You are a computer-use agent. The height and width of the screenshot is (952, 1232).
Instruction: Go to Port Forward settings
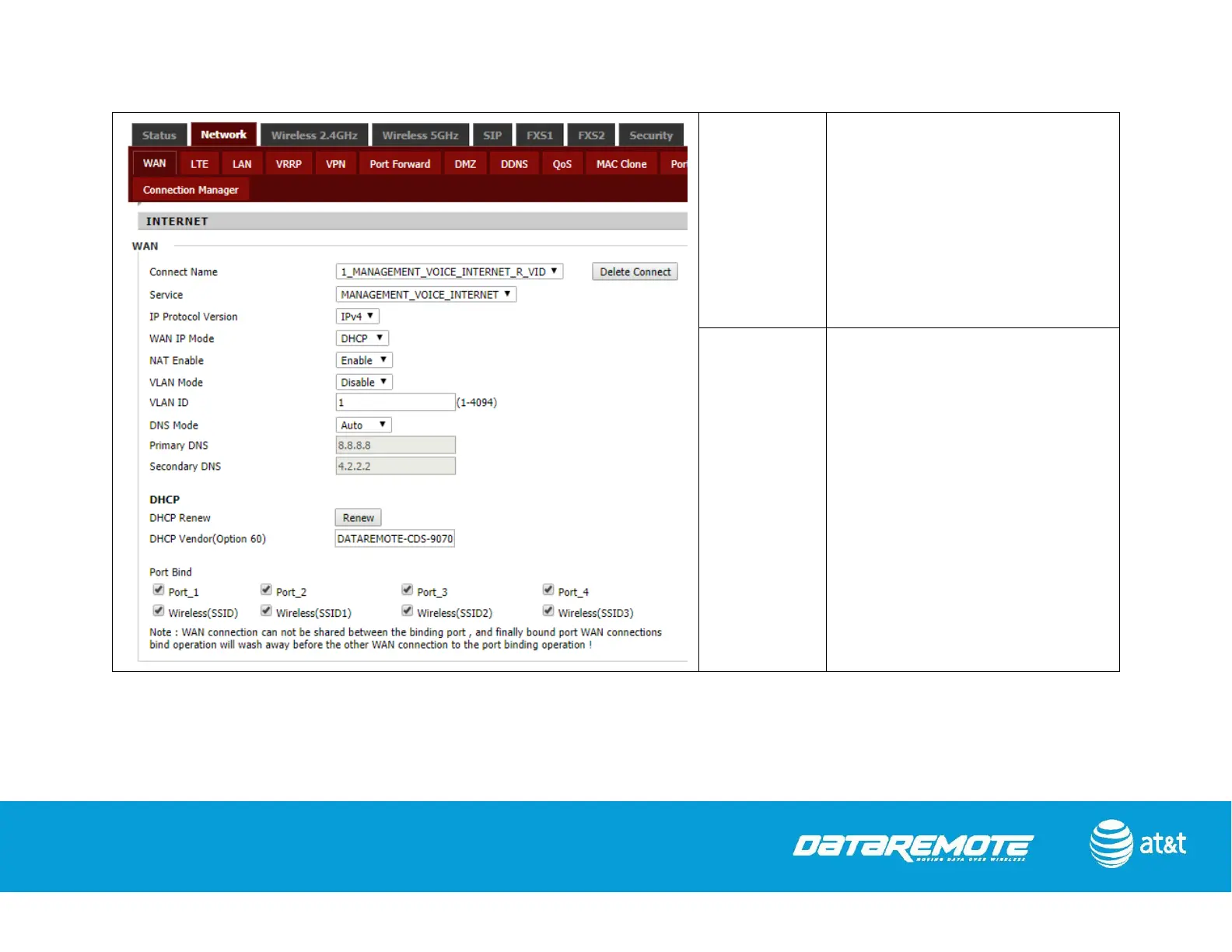[400, 164]
